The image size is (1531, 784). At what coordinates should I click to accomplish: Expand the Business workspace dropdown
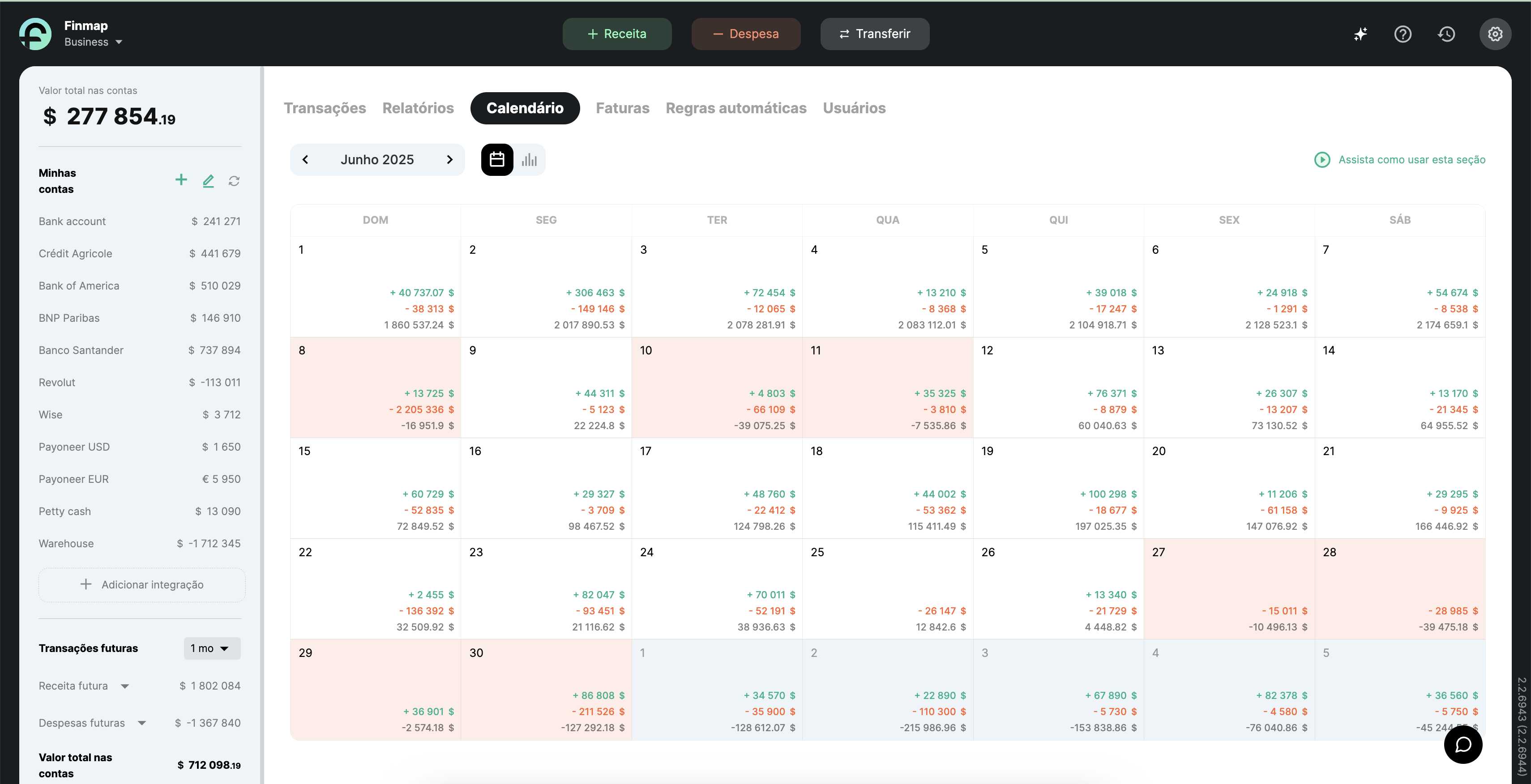(93, 42)
